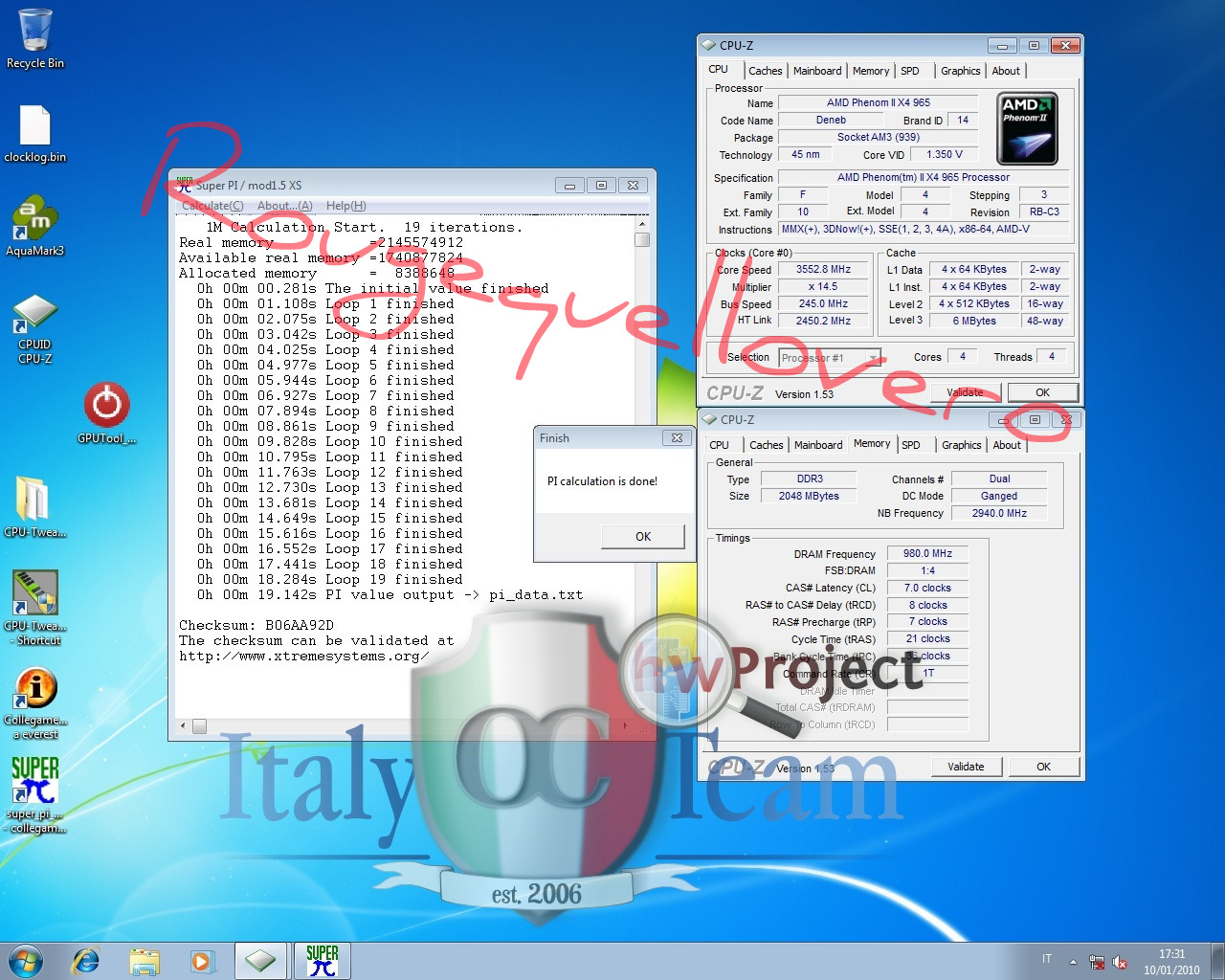Click Super PI horizontal scrollbar left arrow
Image resolution: width=1225 pixels, height=980 pixels.
(x=183, y=726)
